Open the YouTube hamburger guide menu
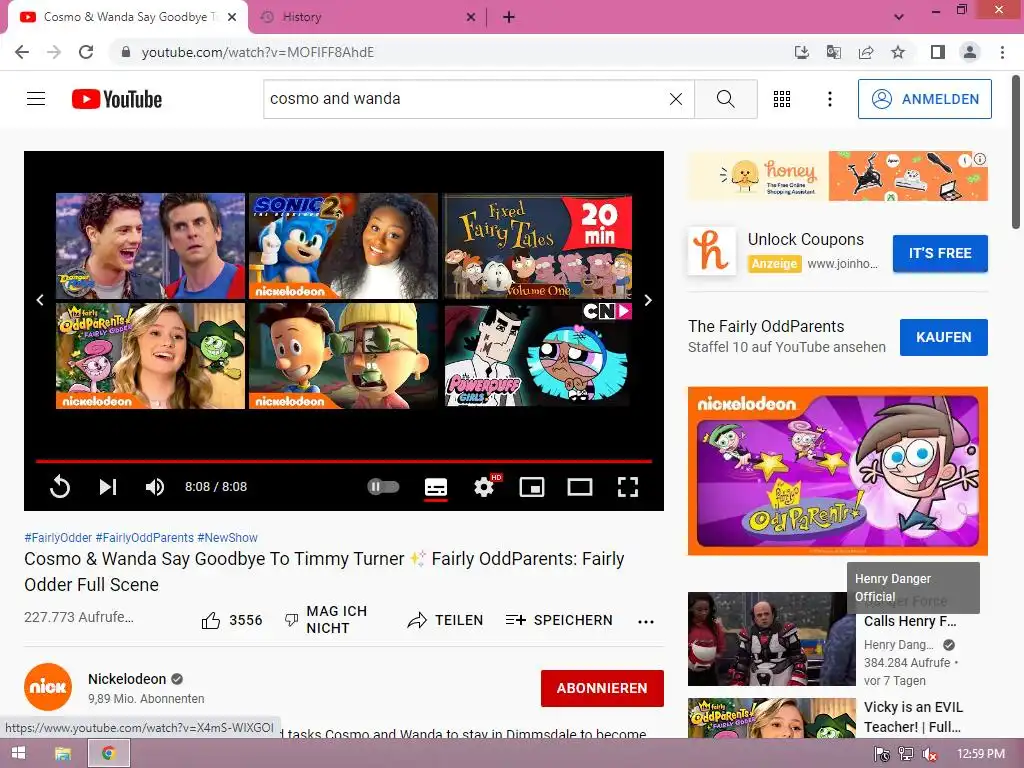Screen dimensions: 1024x768 (x=36, y=99)
